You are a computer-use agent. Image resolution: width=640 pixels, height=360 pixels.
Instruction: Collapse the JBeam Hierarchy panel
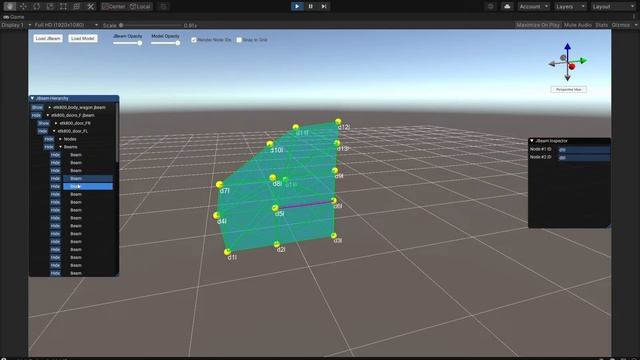point(32,98)
